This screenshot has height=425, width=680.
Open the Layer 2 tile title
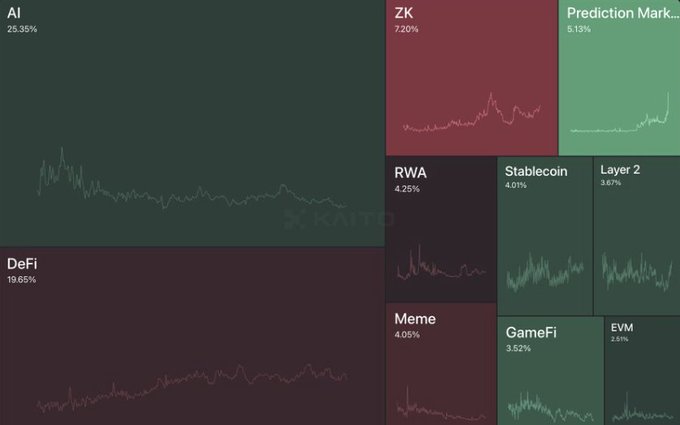(620, 170)
